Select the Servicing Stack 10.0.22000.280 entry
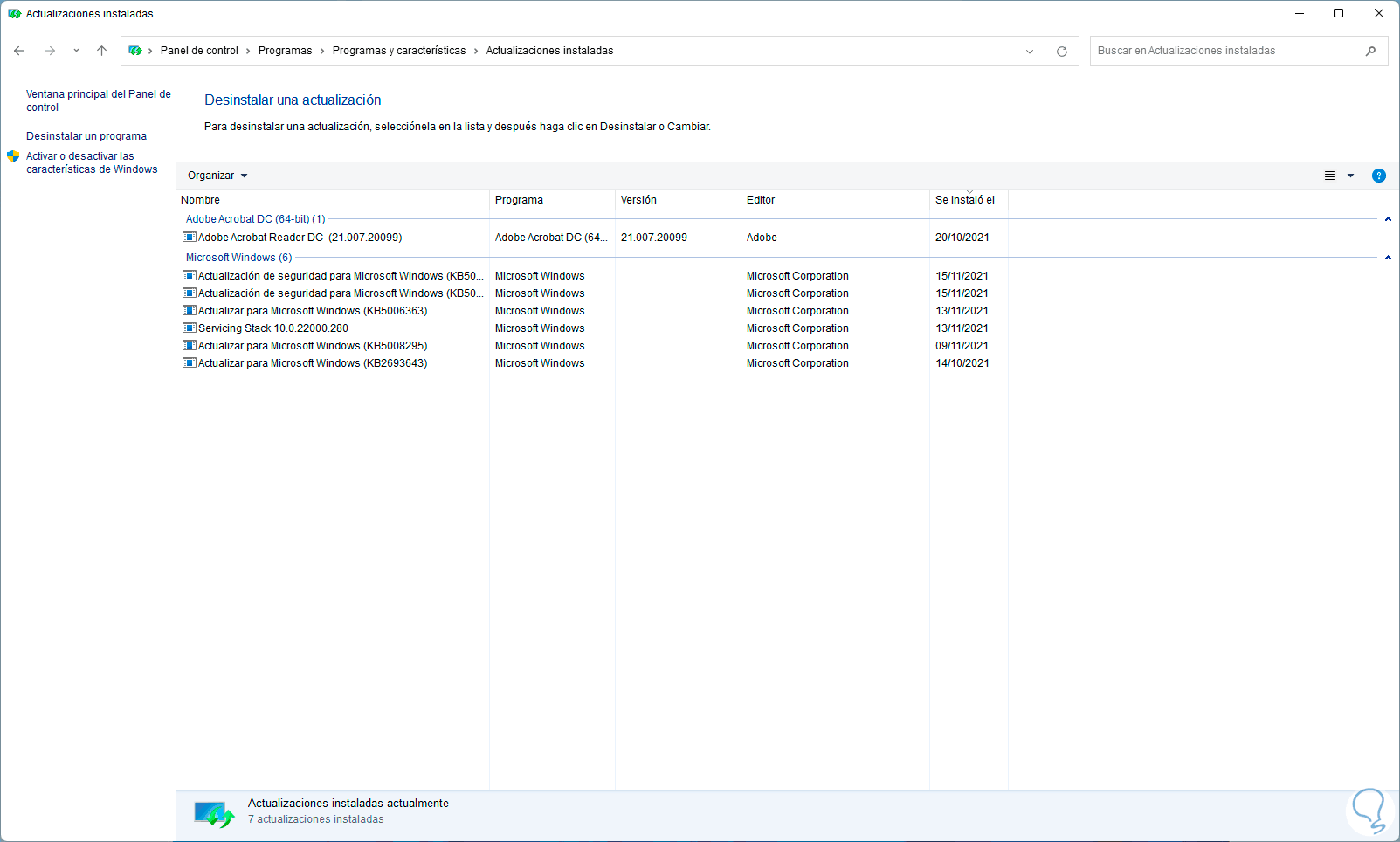Image resolution: width=1400 pixels, height=842 pixels. click(273, 328)
